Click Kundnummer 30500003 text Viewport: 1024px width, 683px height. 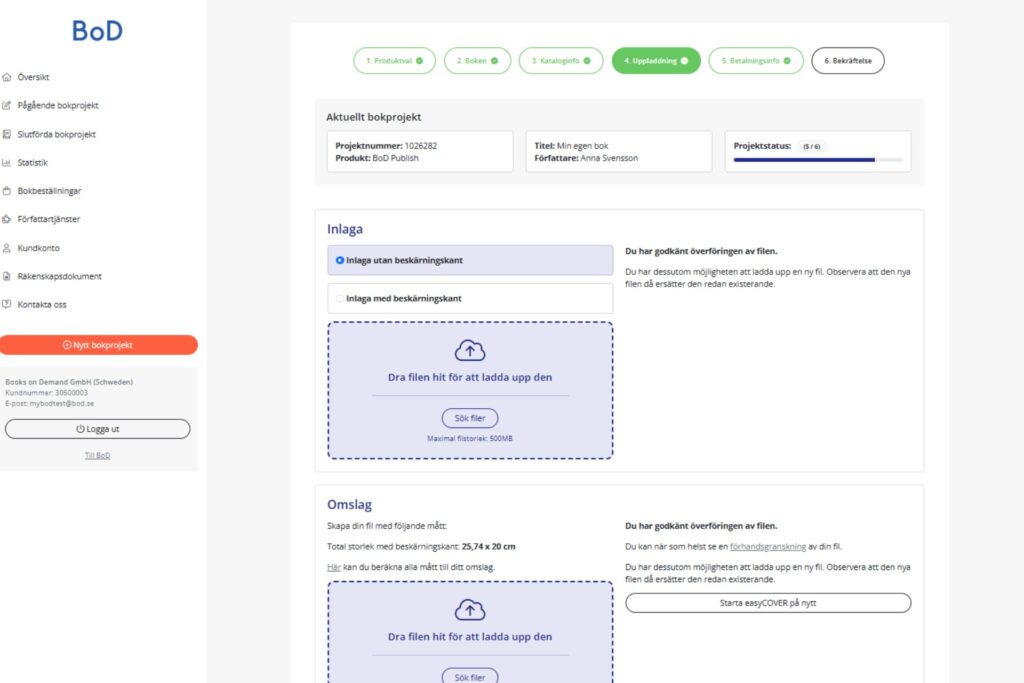46,392
